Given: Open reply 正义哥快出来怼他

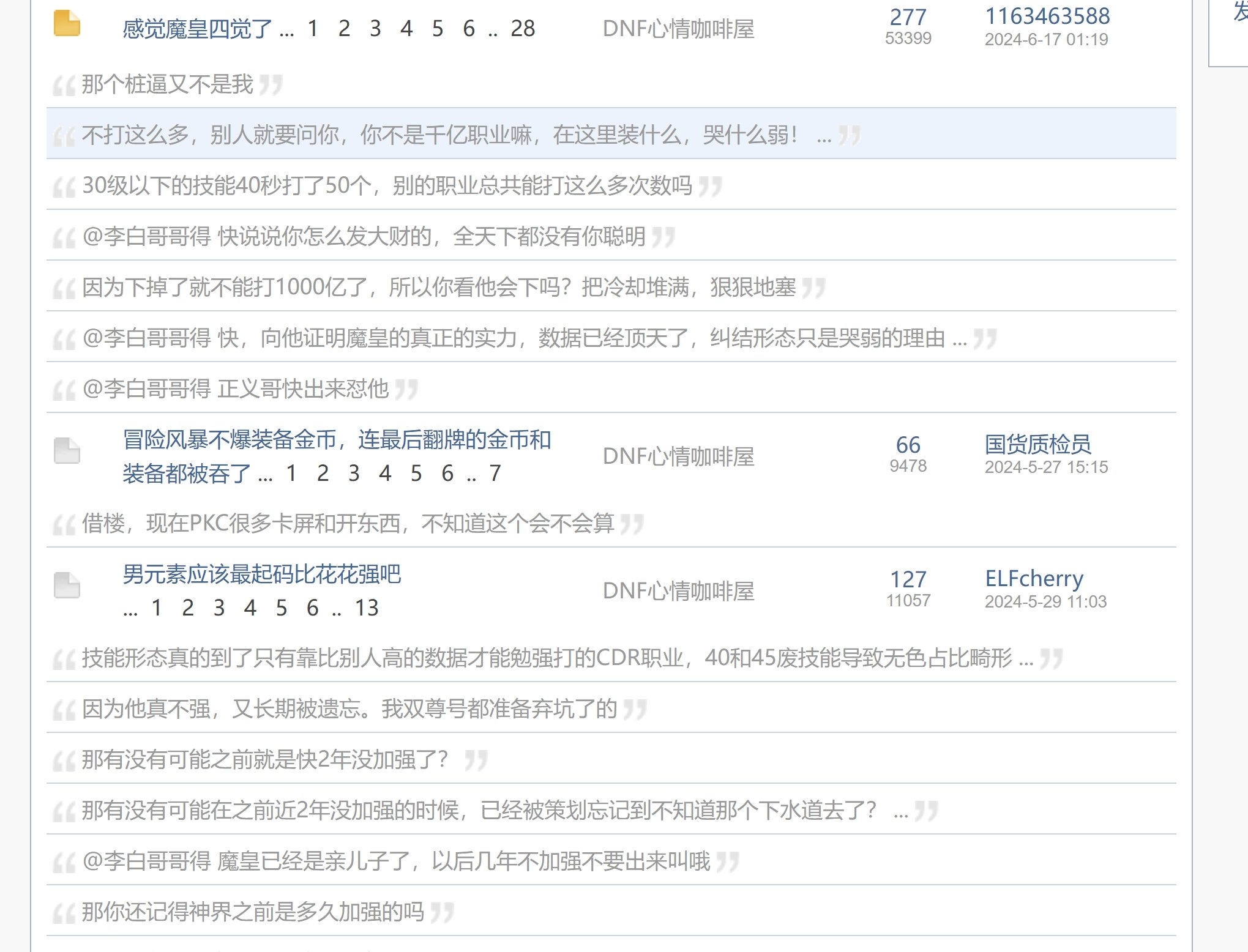Looking at the screenshot, I should click(x=235, y=389).
